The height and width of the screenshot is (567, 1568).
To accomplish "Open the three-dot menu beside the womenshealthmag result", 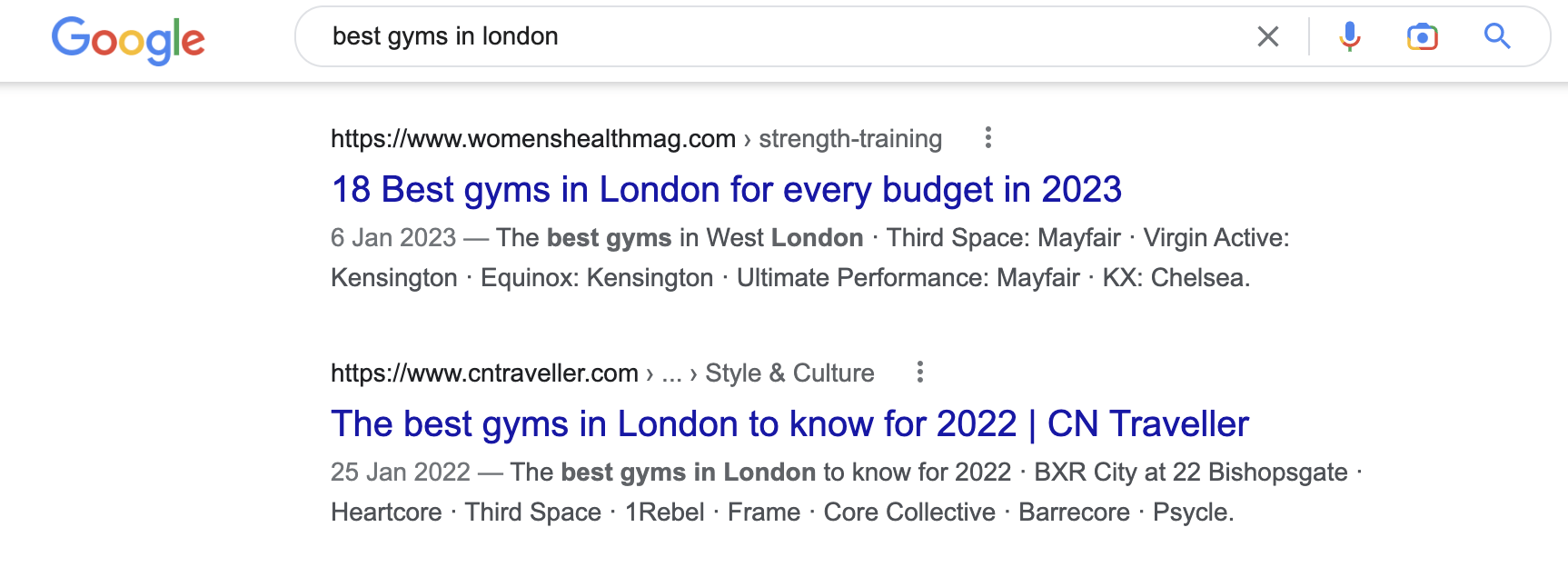I will [x=987, y=138].
